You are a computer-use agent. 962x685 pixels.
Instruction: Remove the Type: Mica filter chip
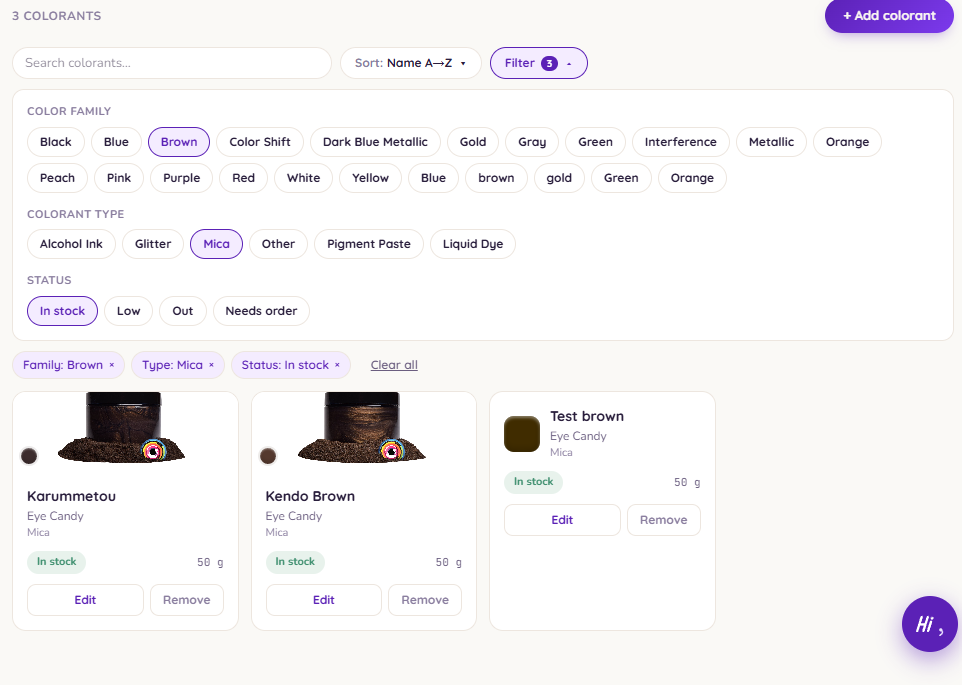pyautogui.click(x=211, y=365)
